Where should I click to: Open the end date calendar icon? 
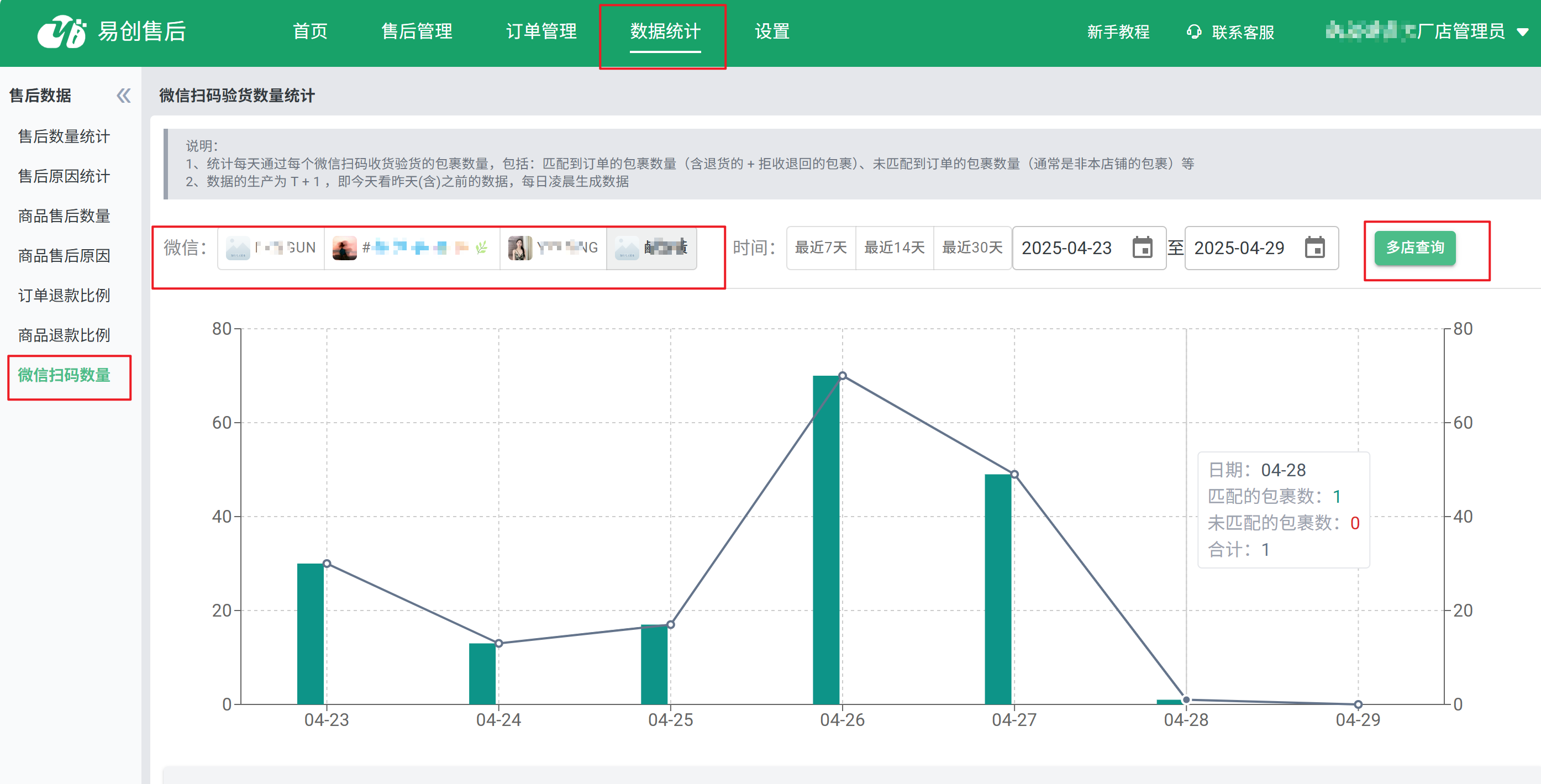pyautogui.click(x=1314, y=248)
